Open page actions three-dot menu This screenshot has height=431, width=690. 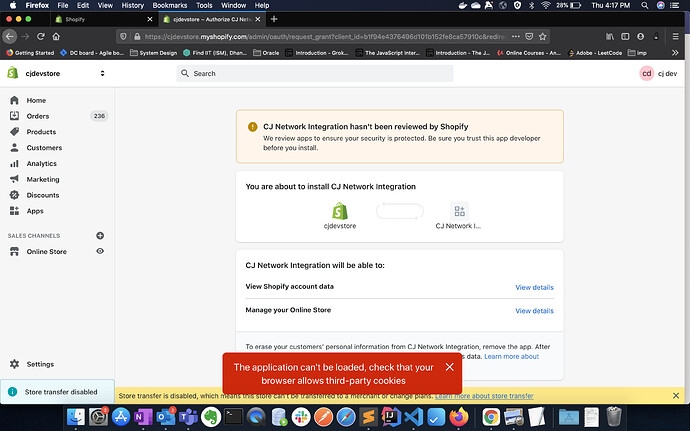[x=516, y=37]
